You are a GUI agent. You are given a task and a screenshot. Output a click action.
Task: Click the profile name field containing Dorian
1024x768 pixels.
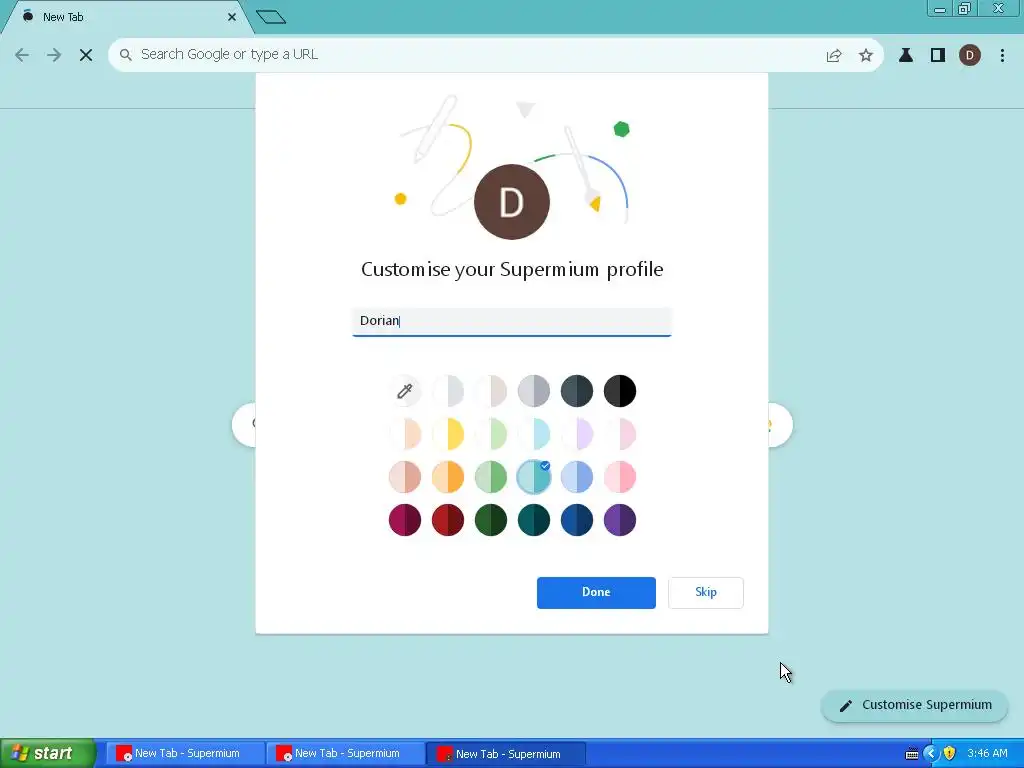pos(511,321)
